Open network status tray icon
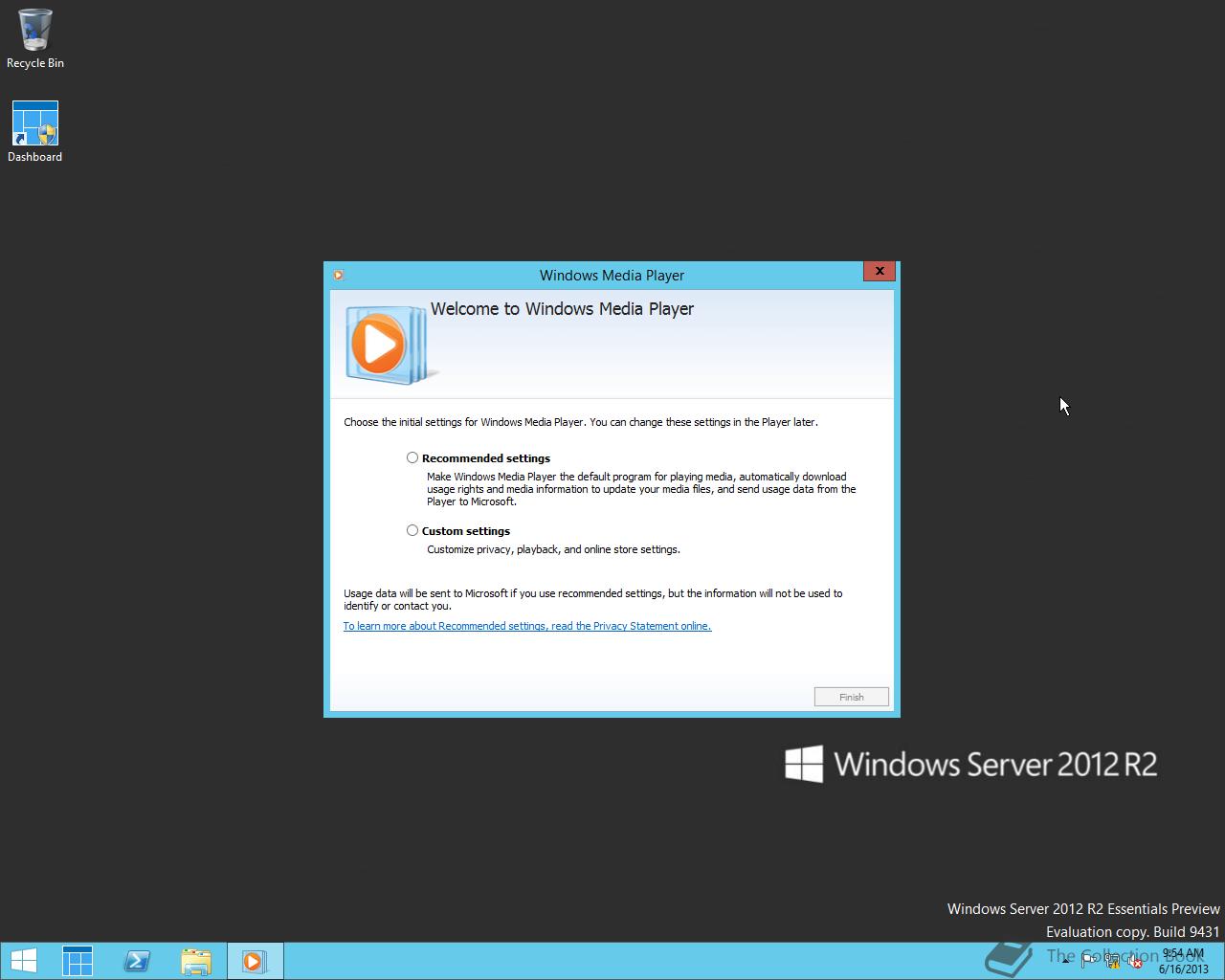 click(x=1113, y=962)
